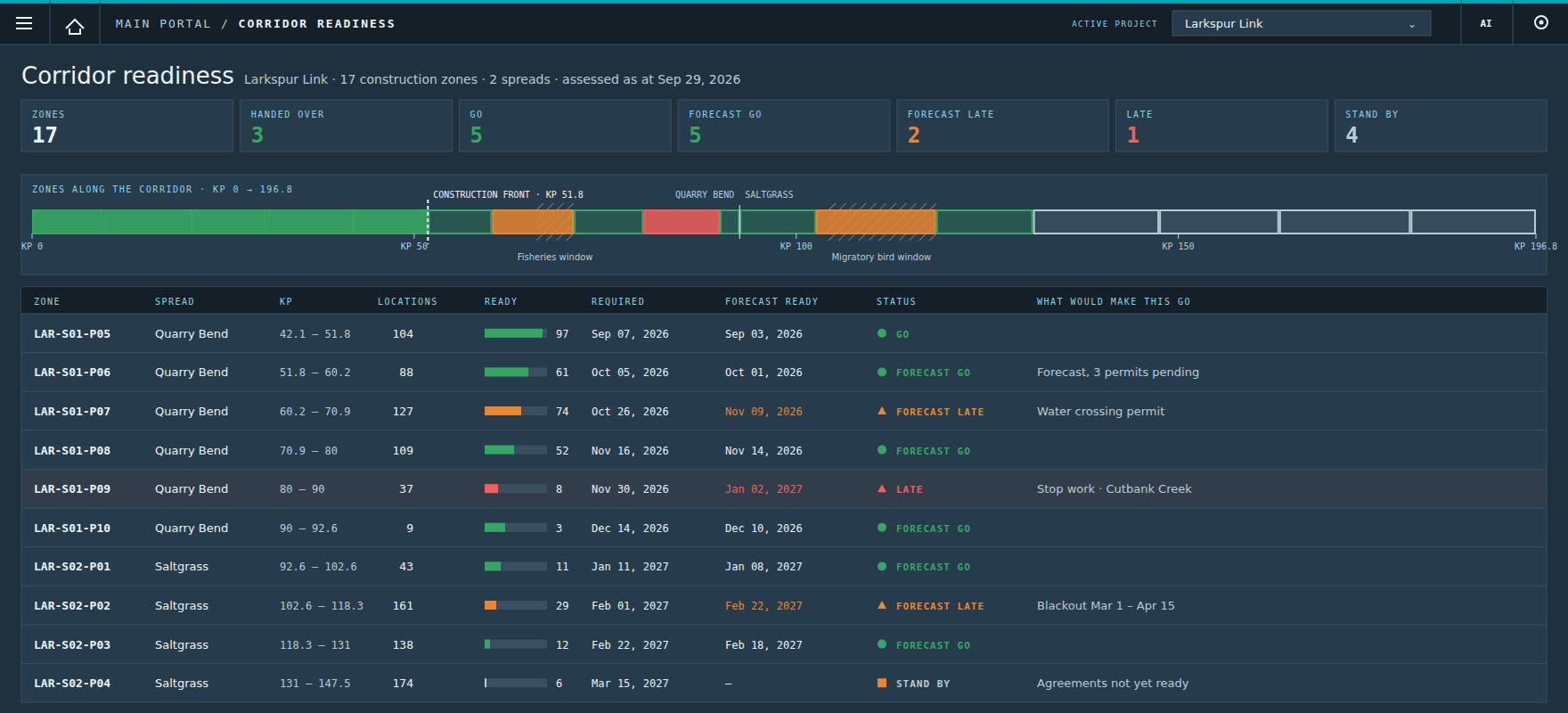The height and width of the screenshot is (713, 1568).
Task: Click 'Blackout Mar 1 – Apr 15' note
Action: [x=1106, y=605]
